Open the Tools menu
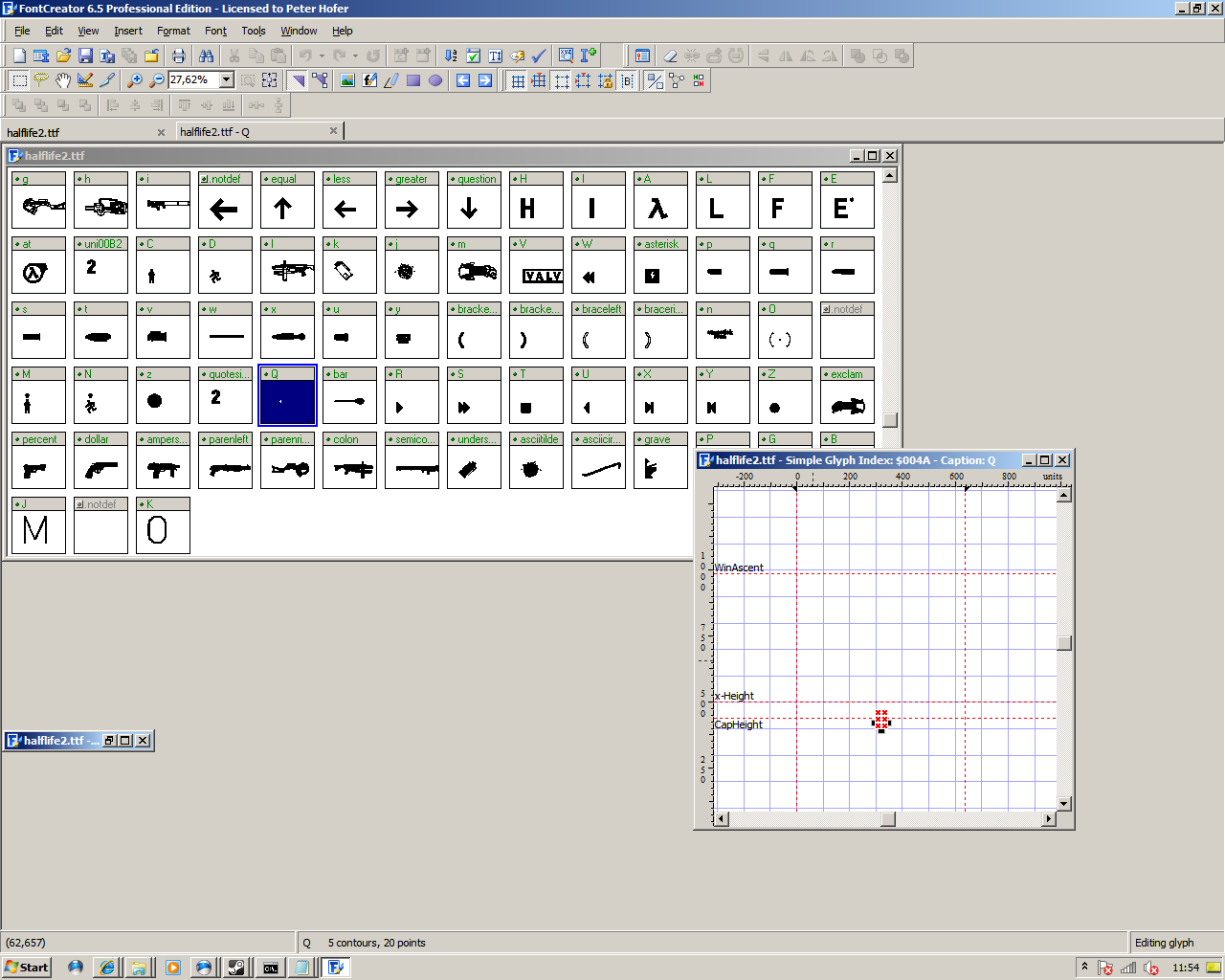 click(254, 31)
